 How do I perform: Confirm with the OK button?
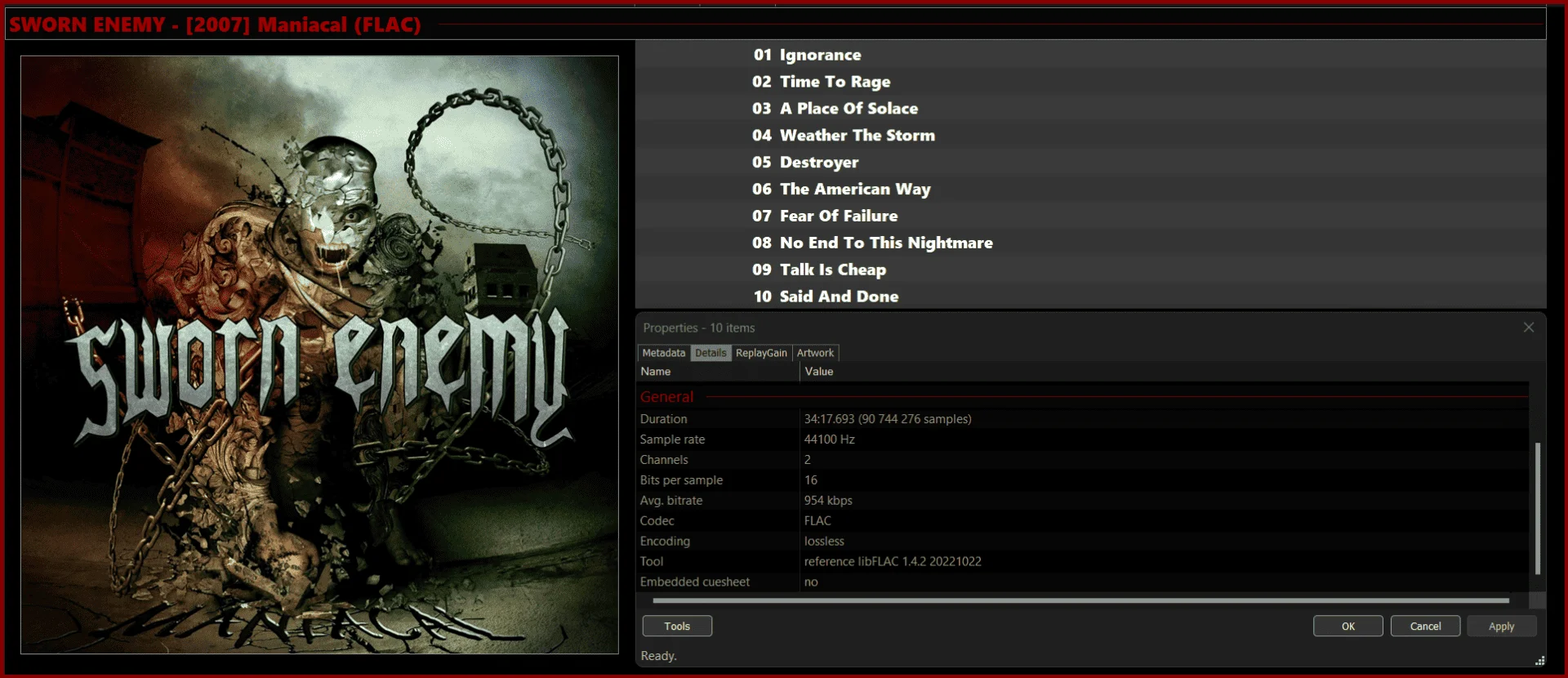1347,626
